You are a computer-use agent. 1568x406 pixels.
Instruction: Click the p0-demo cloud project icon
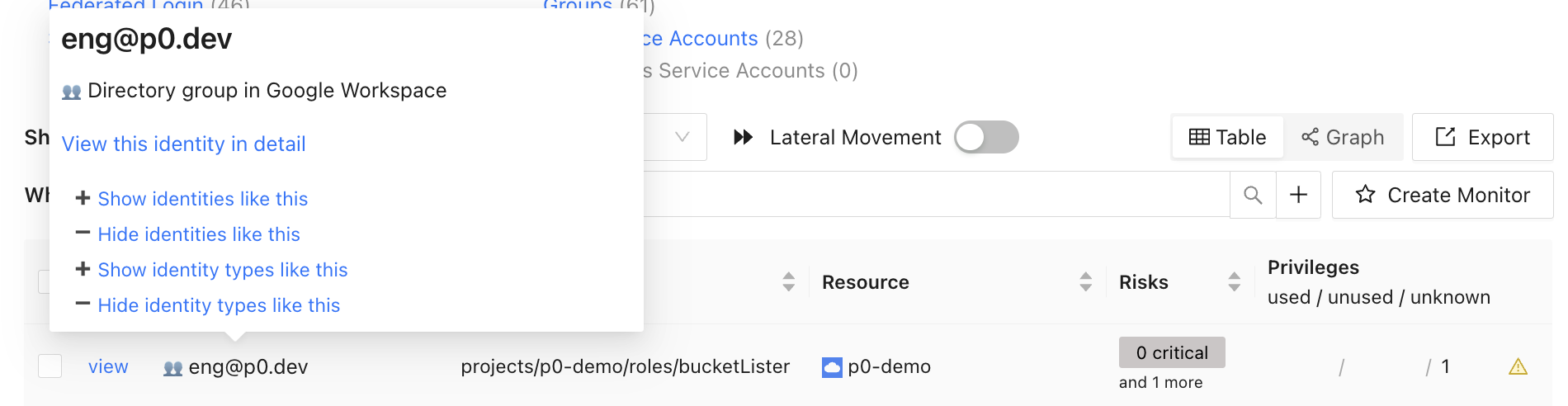pos(832,367)
